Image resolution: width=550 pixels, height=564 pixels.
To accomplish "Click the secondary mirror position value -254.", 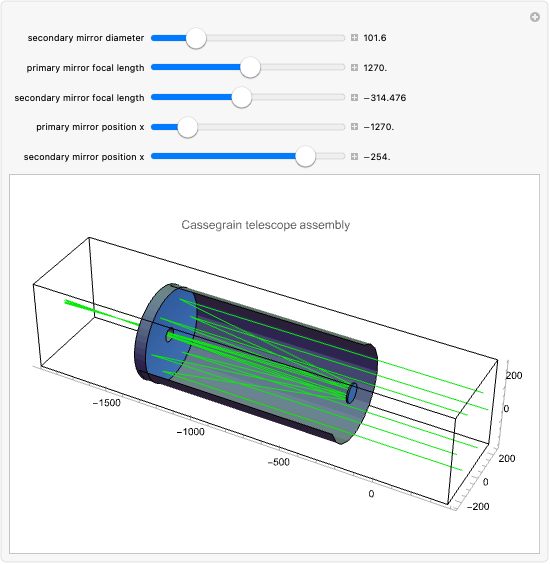I will pos(377,156).
